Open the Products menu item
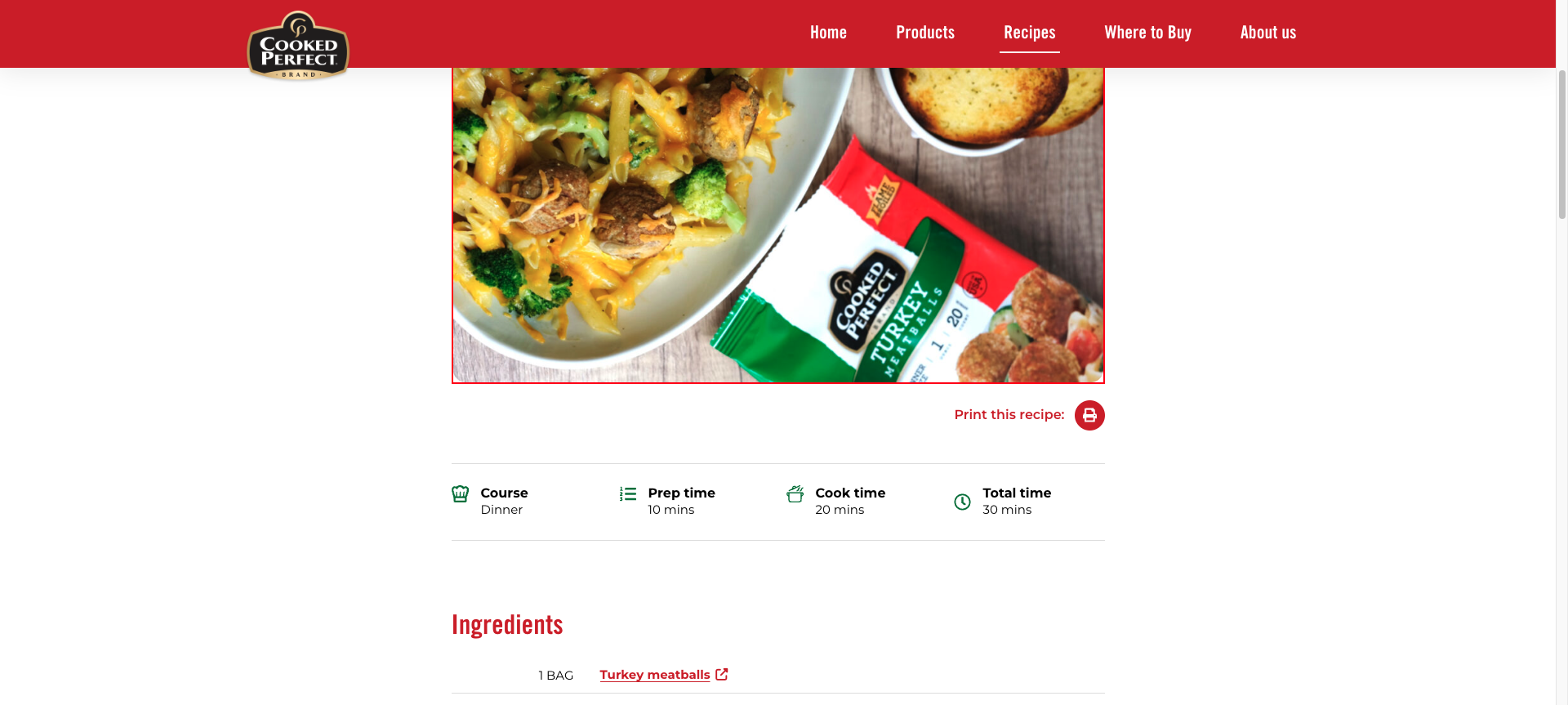This screenshot has width=1568, height=705. pos(925,33)
